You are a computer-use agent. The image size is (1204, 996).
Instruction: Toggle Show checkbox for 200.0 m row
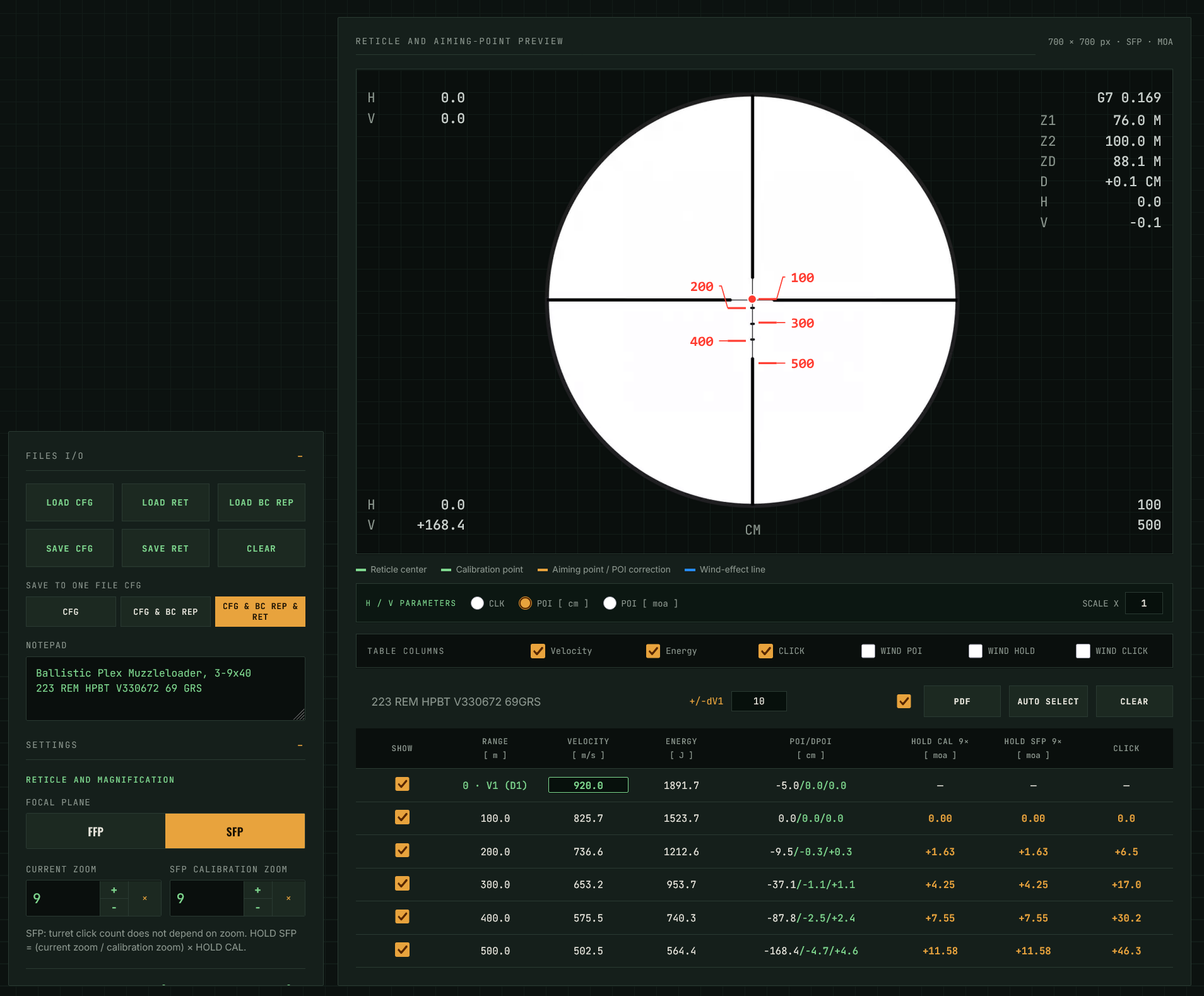click(402, 850)
